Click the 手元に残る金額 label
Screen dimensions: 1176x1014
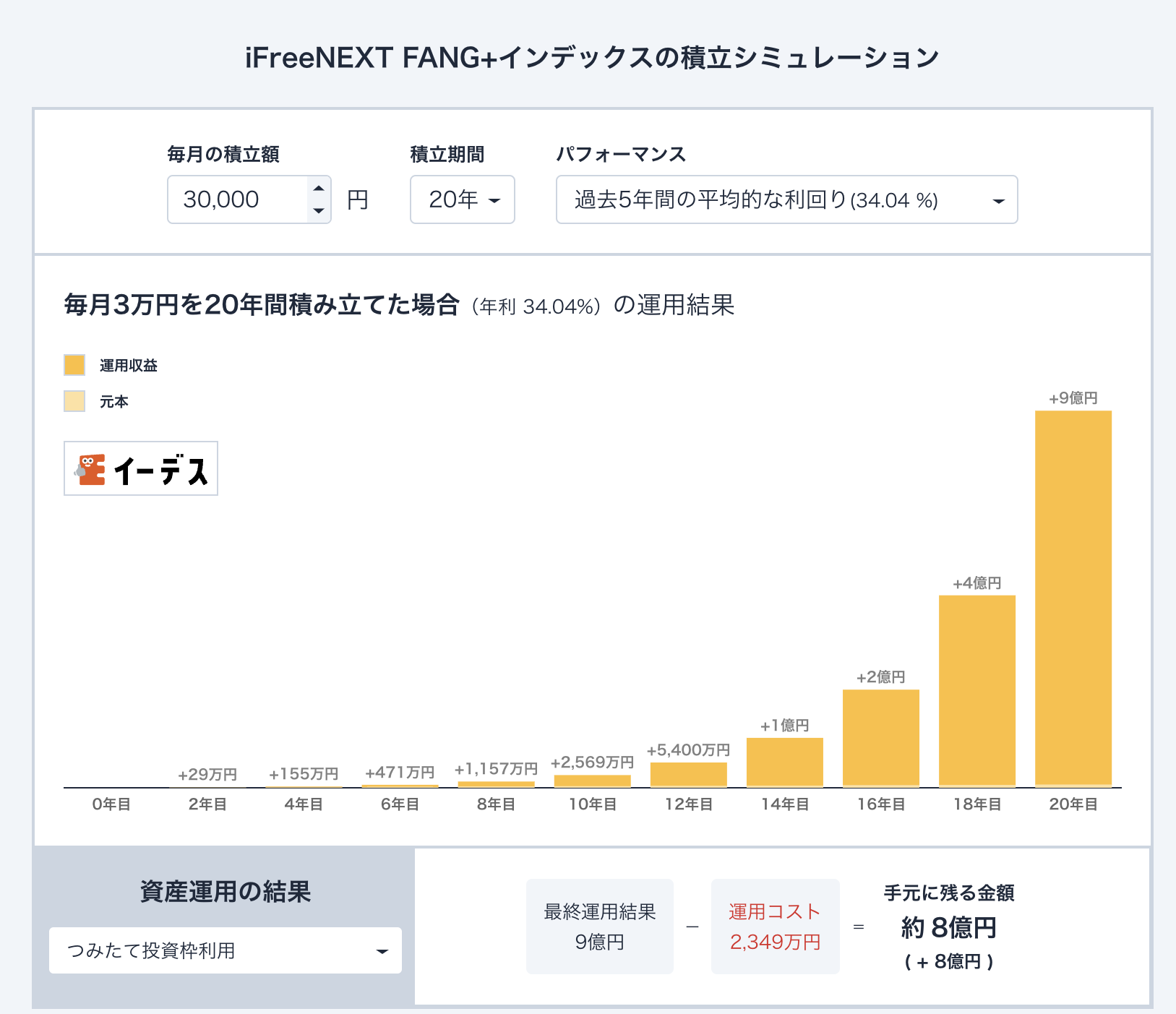(949, 893)
